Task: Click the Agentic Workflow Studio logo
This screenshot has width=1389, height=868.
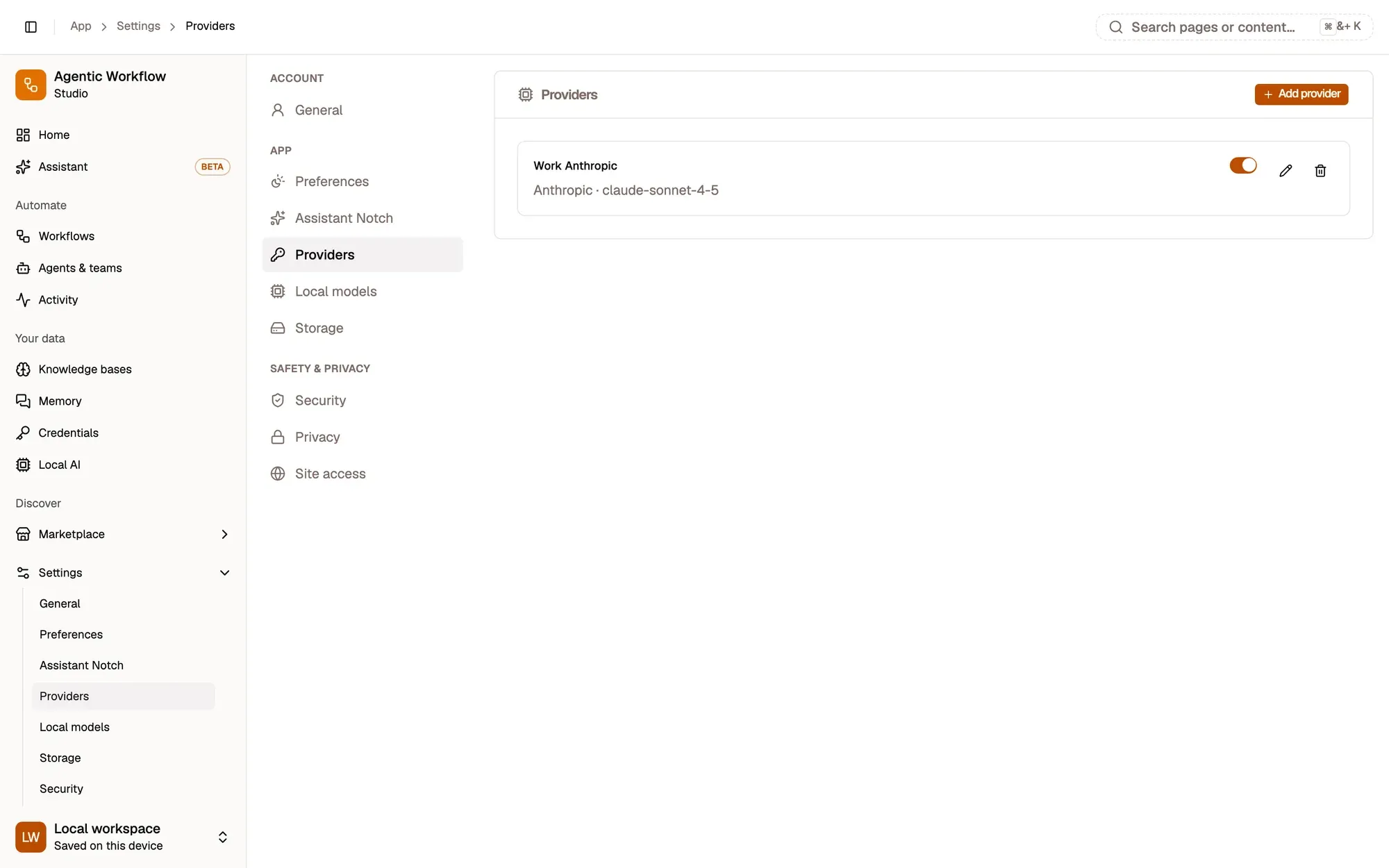Action: [x=31, y=85]
